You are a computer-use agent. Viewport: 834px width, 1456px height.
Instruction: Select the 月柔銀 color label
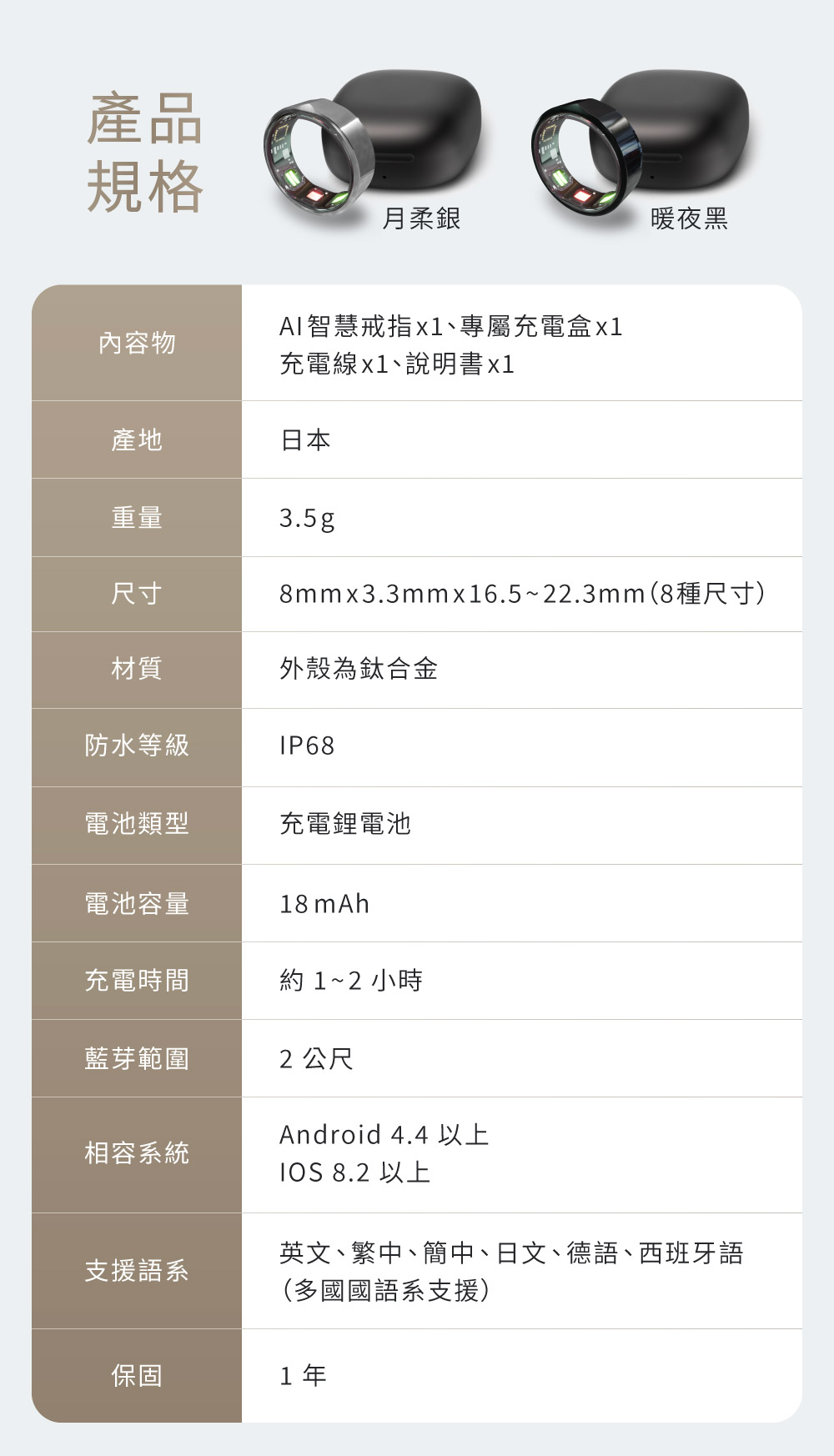point(421,218)
